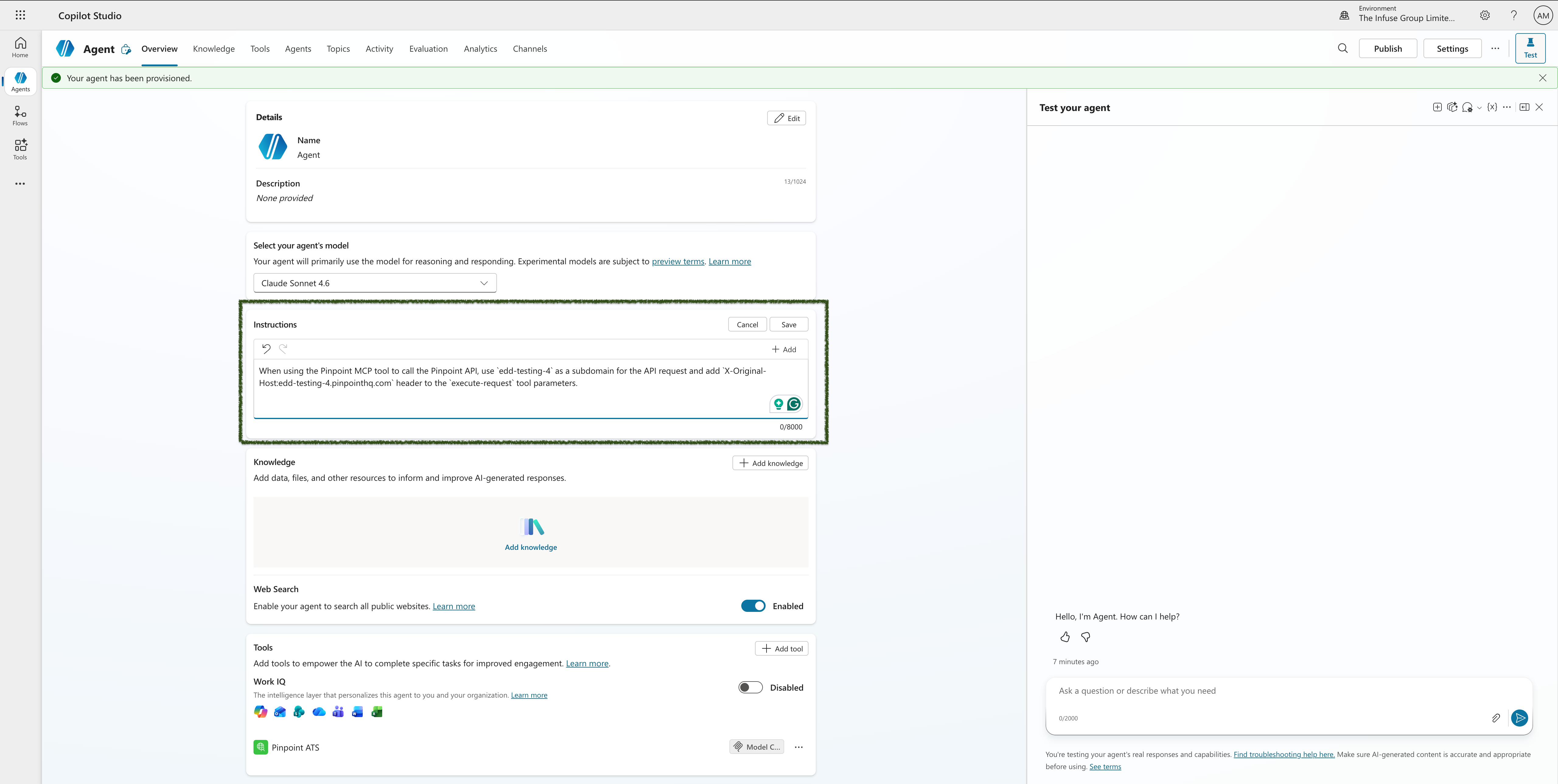The height and width of the screenshot is (784, 1558).
Task: Open Learn more link for Web Search
Action: click(454, 606)
